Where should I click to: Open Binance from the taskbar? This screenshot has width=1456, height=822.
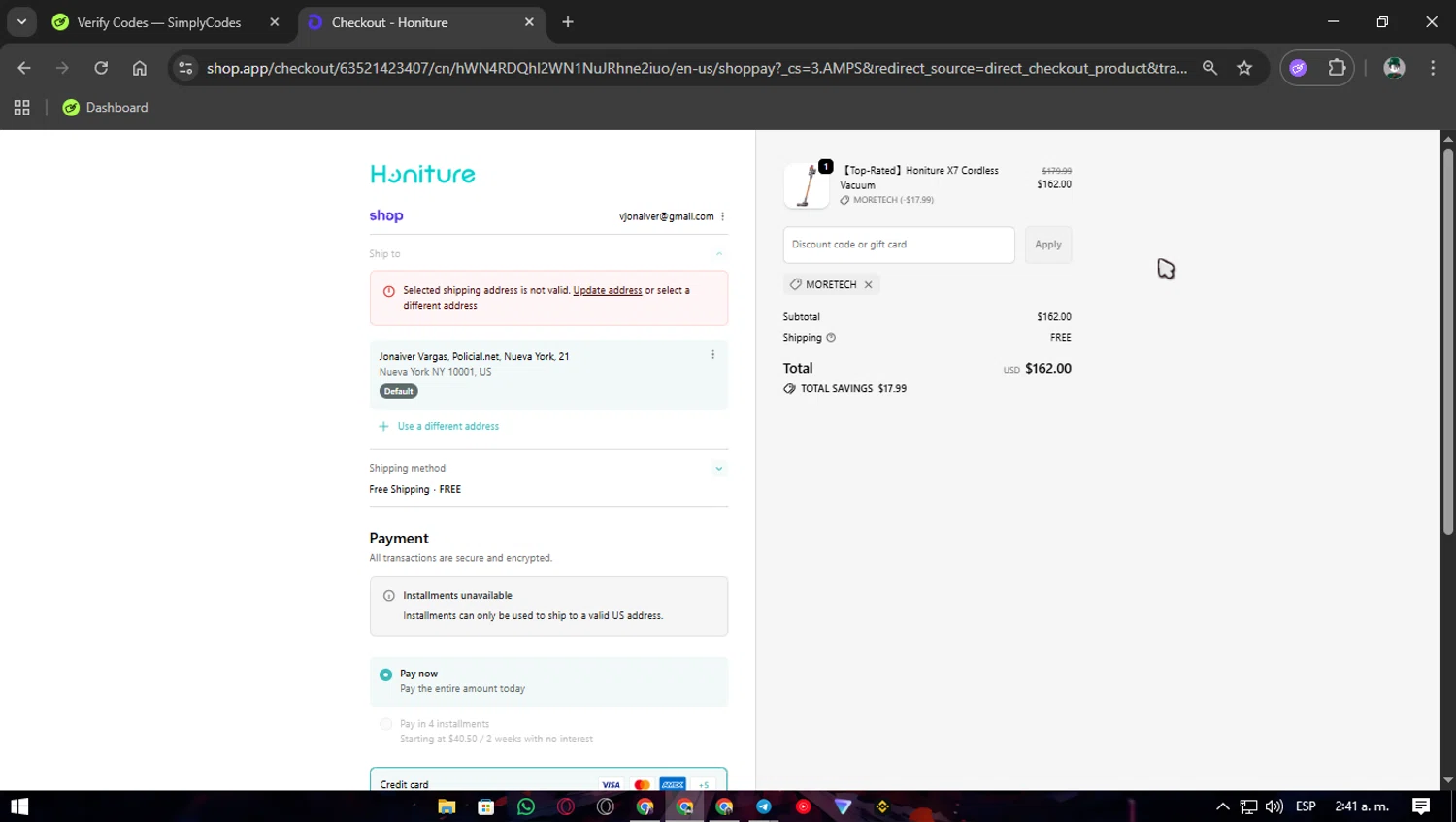pos(882,806)
